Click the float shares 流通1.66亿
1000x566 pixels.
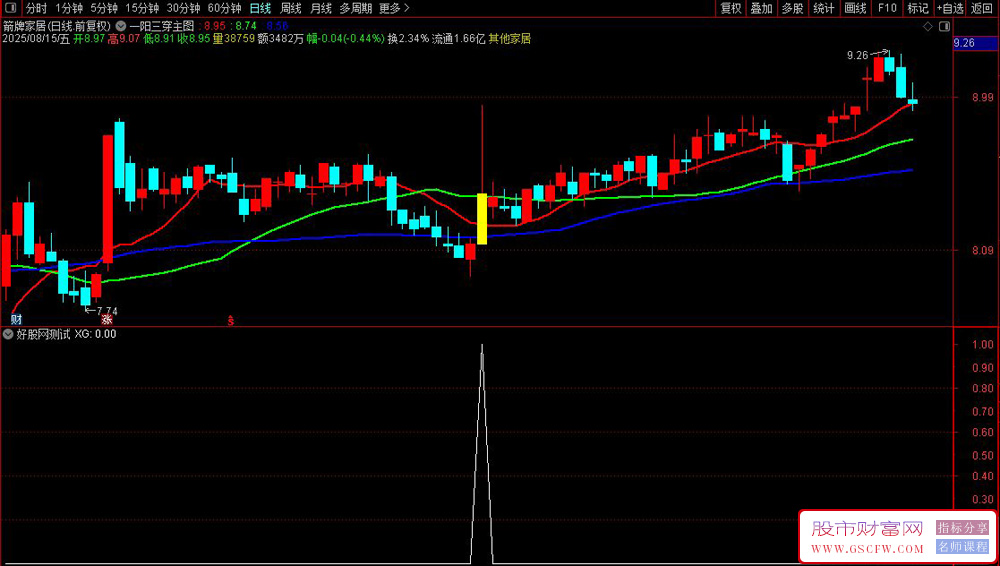459,39
